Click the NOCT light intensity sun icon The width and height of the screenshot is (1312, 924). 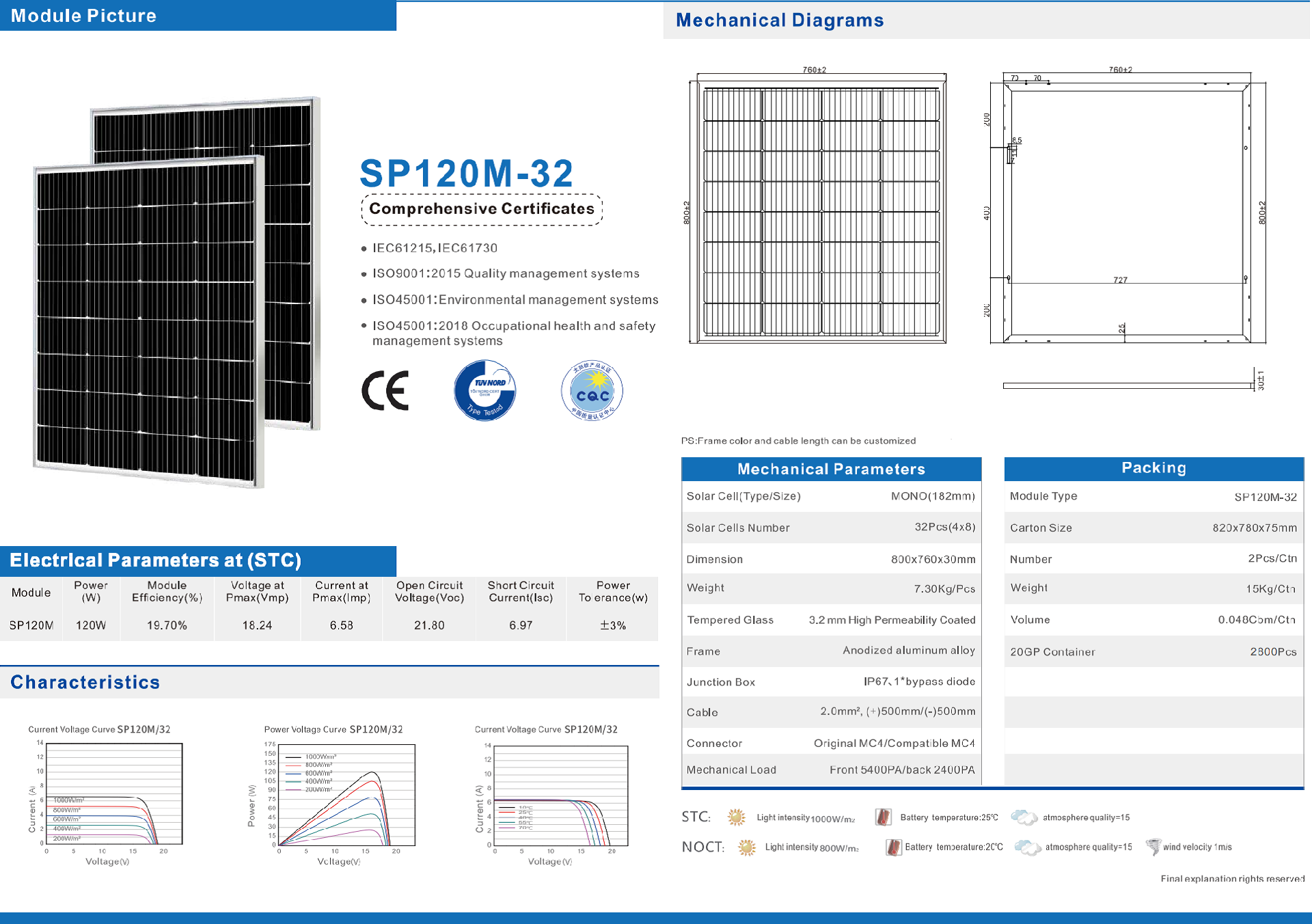tap(747, 847)
